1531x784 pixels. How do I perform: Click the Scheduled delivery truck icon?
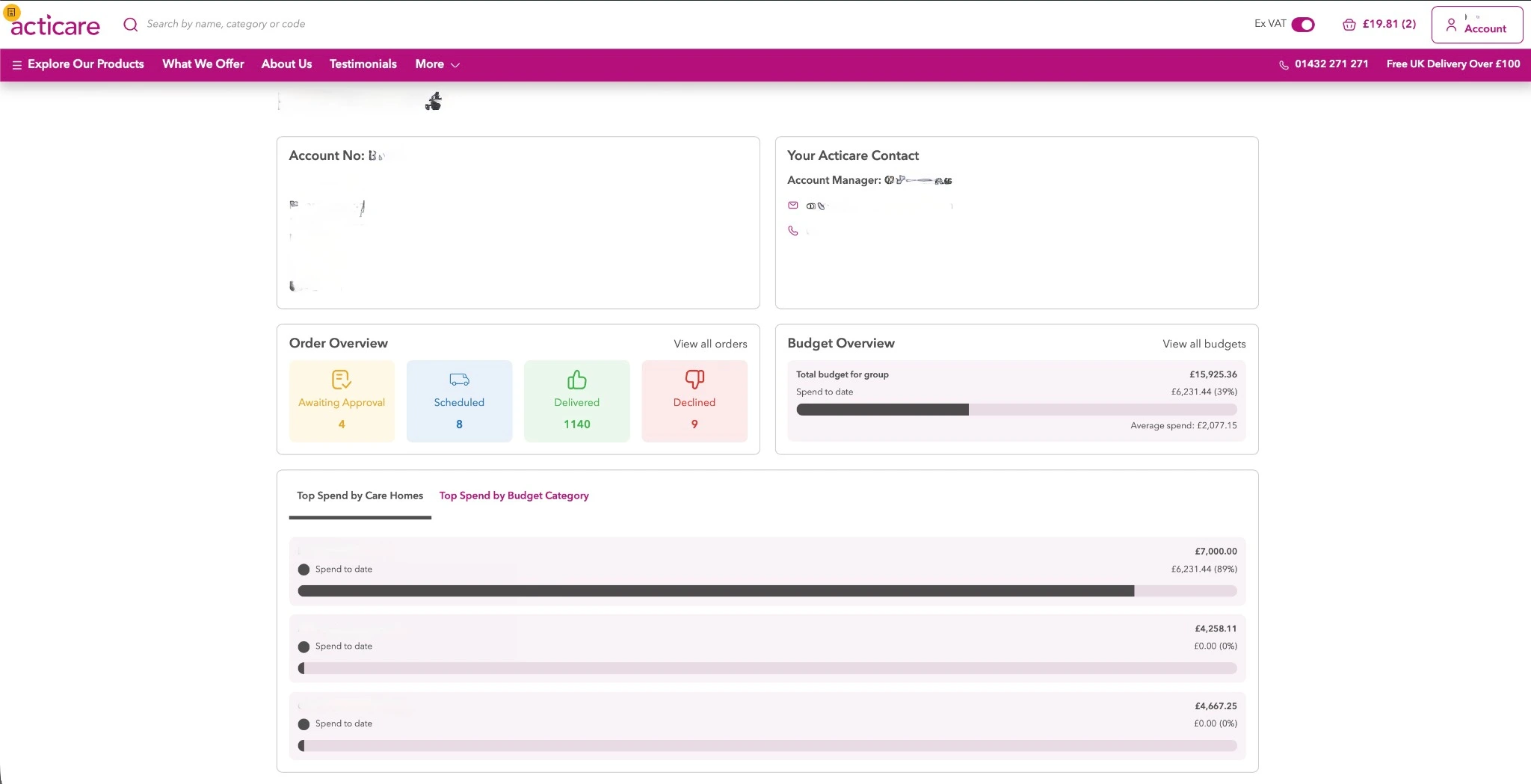coord(459,380)
